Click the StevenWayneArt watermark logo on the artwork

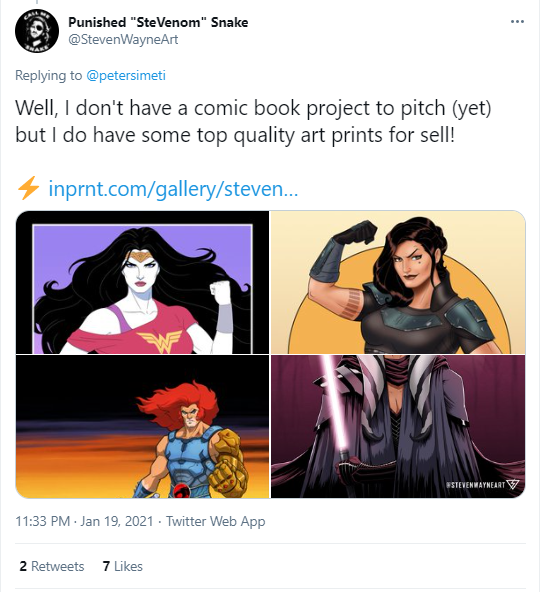pos(483,485)
